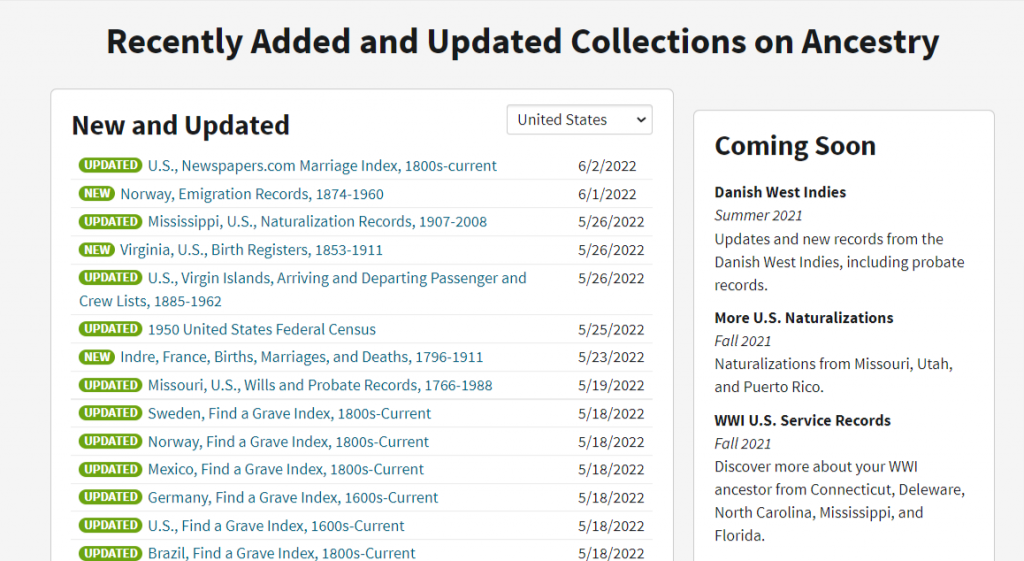This screenshot has width=1024, height=561.
Task: Click UPDATED badge beside Norway Find a Grave
Action: click(x=110, y=441)
